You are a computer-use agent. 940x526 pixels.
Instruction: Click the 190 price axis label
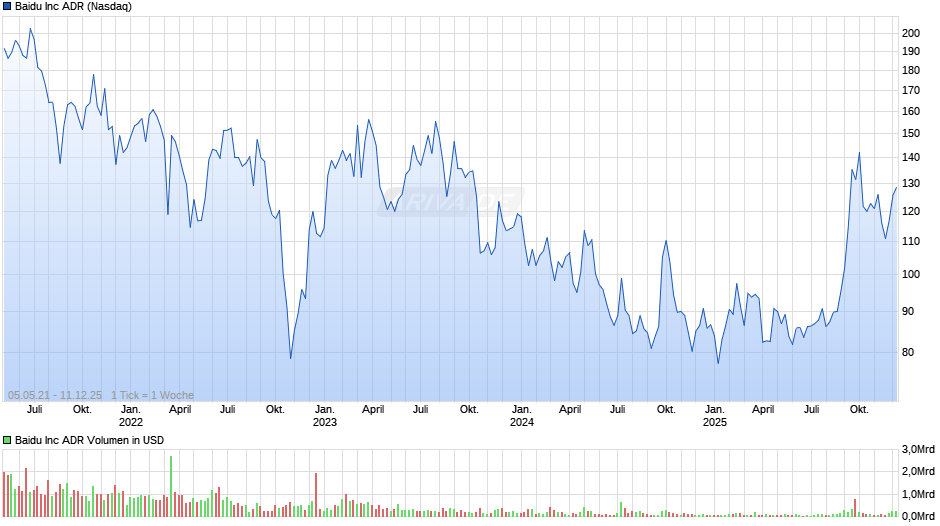coord(911,52)
